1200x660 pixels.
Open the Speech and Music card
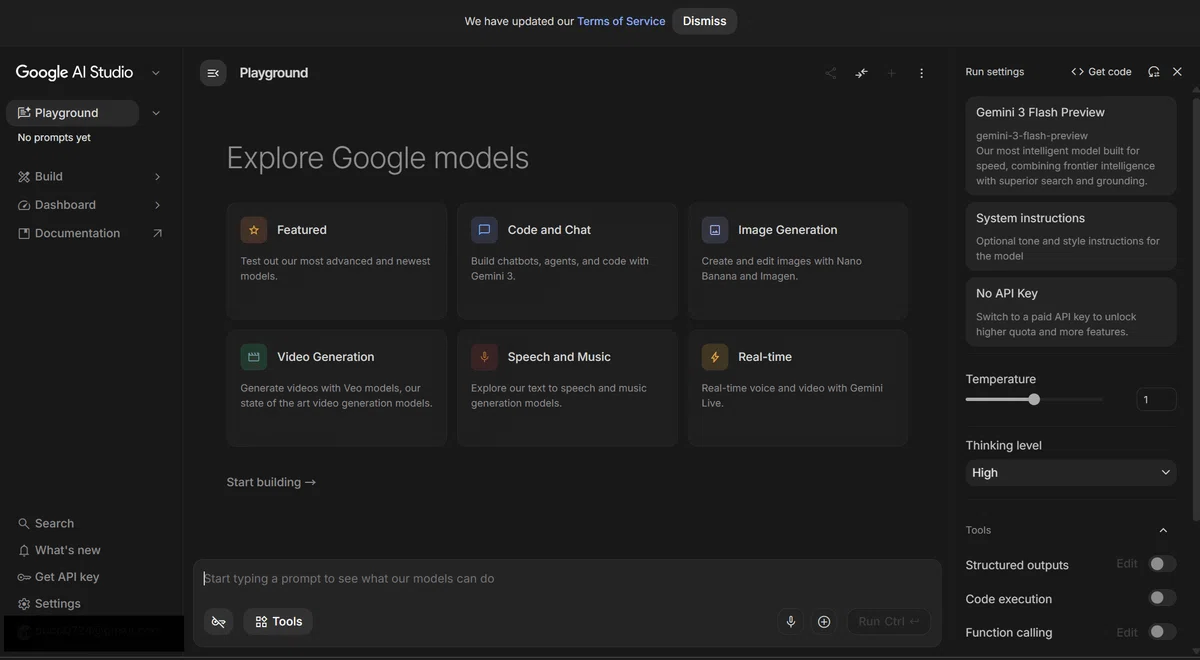(x=568, y=388)
